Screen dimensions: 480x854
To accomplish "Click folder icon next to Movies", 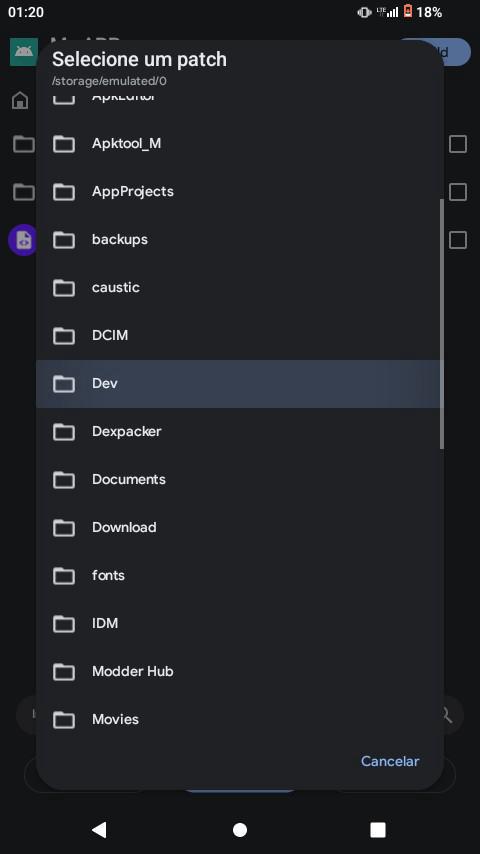I will click(64, 719).
